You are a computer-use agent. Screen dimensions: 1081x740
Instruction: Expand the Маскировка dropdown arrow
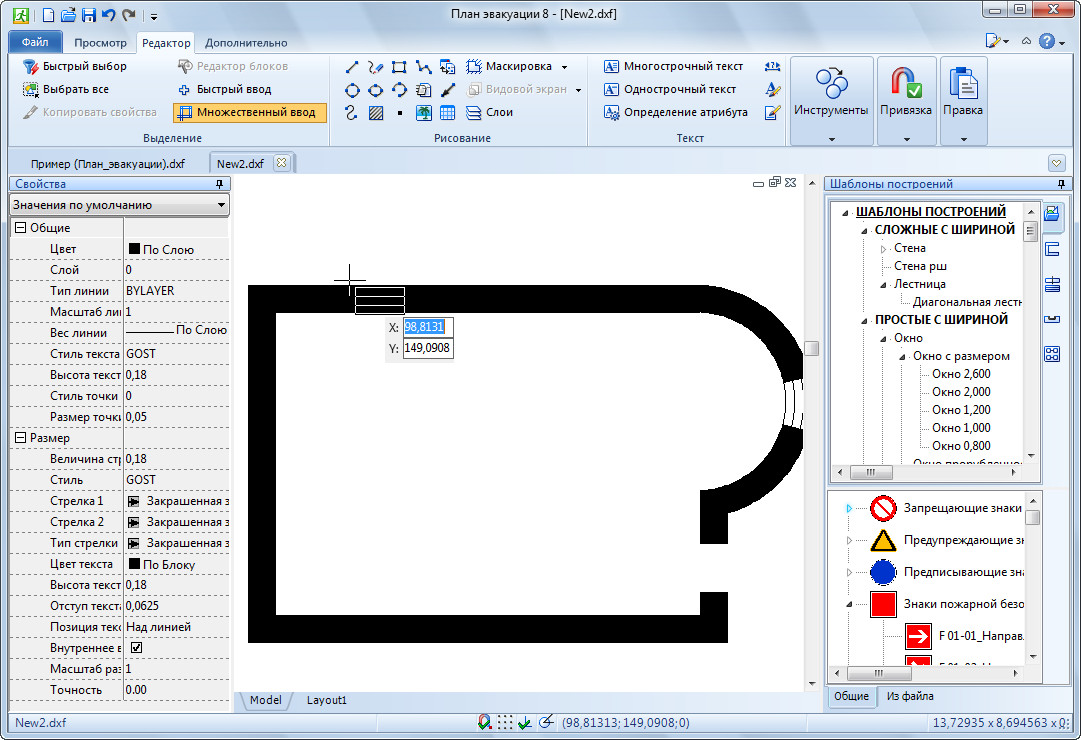tap(564, 67)
